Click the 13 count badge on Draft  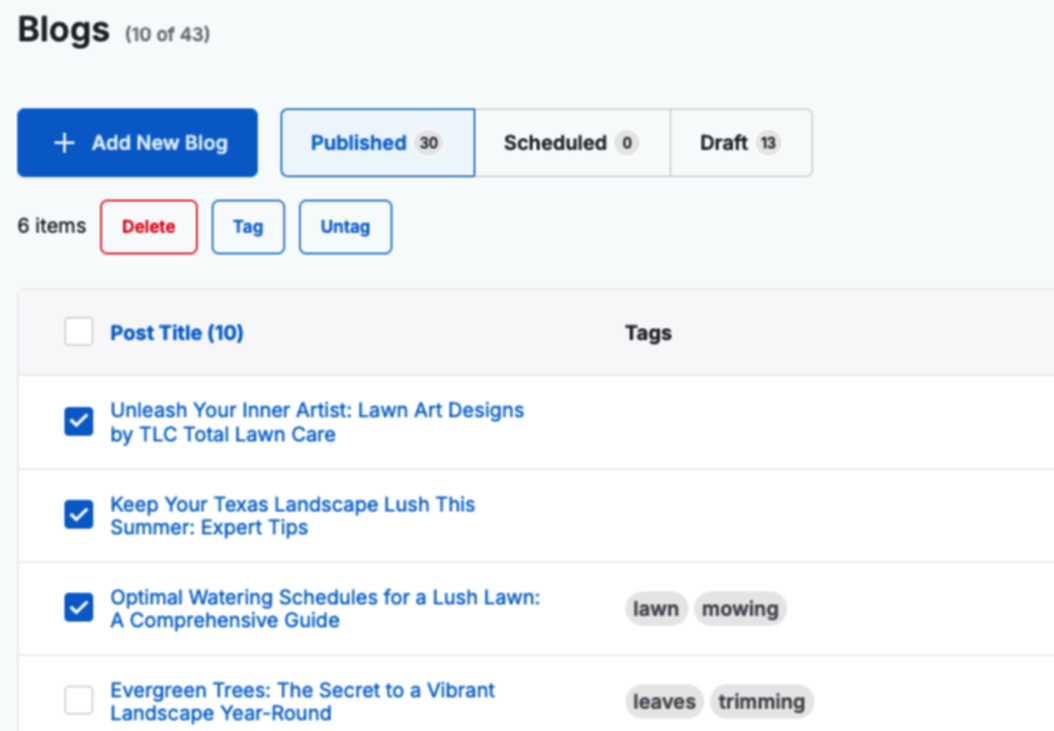(x=768, y=143)
